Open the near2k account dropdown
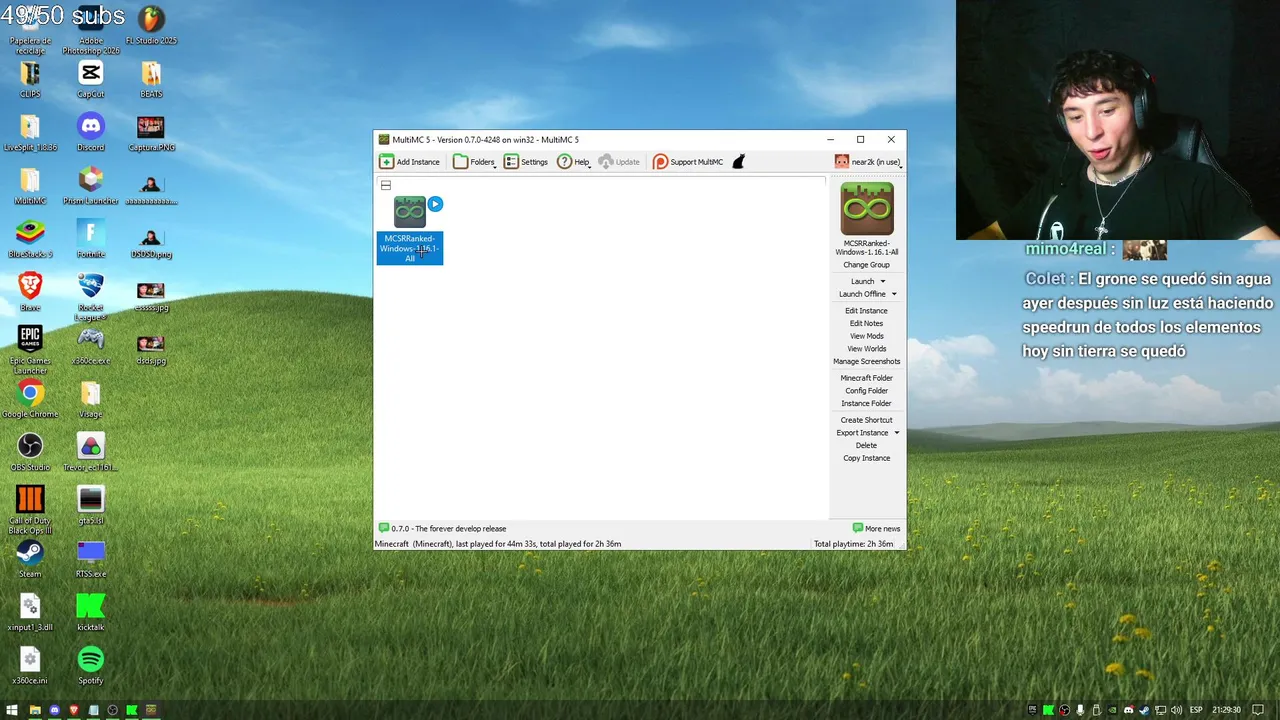Viewport: 1280px width, 720px height. tap(868, 162)
